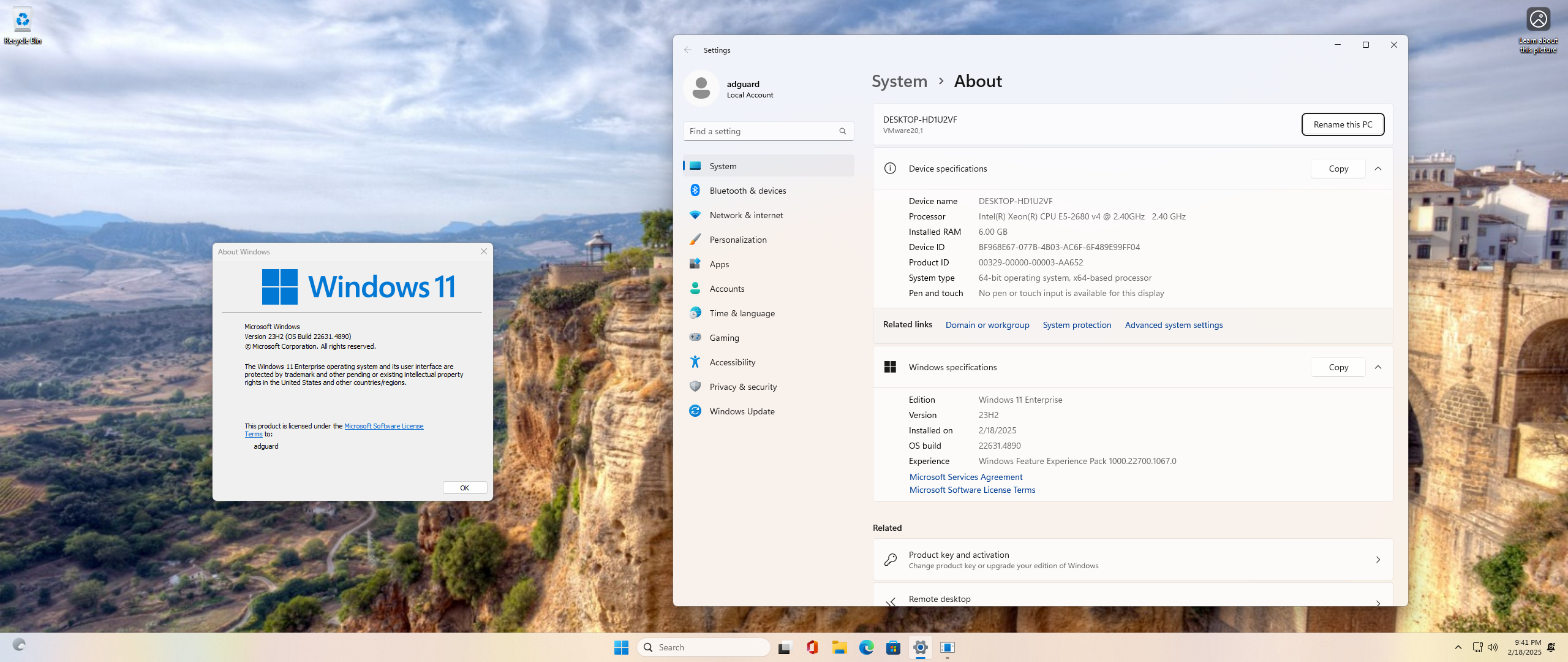Open Time & language settings

point(769,313)
